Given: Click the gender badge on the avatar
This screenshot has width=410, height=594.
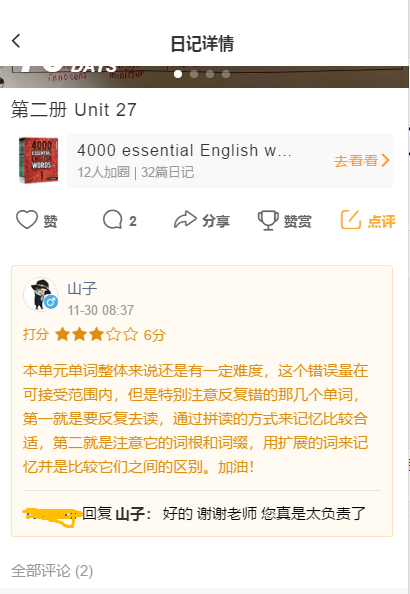Looking at the screenshot, I should coord(51,302).
